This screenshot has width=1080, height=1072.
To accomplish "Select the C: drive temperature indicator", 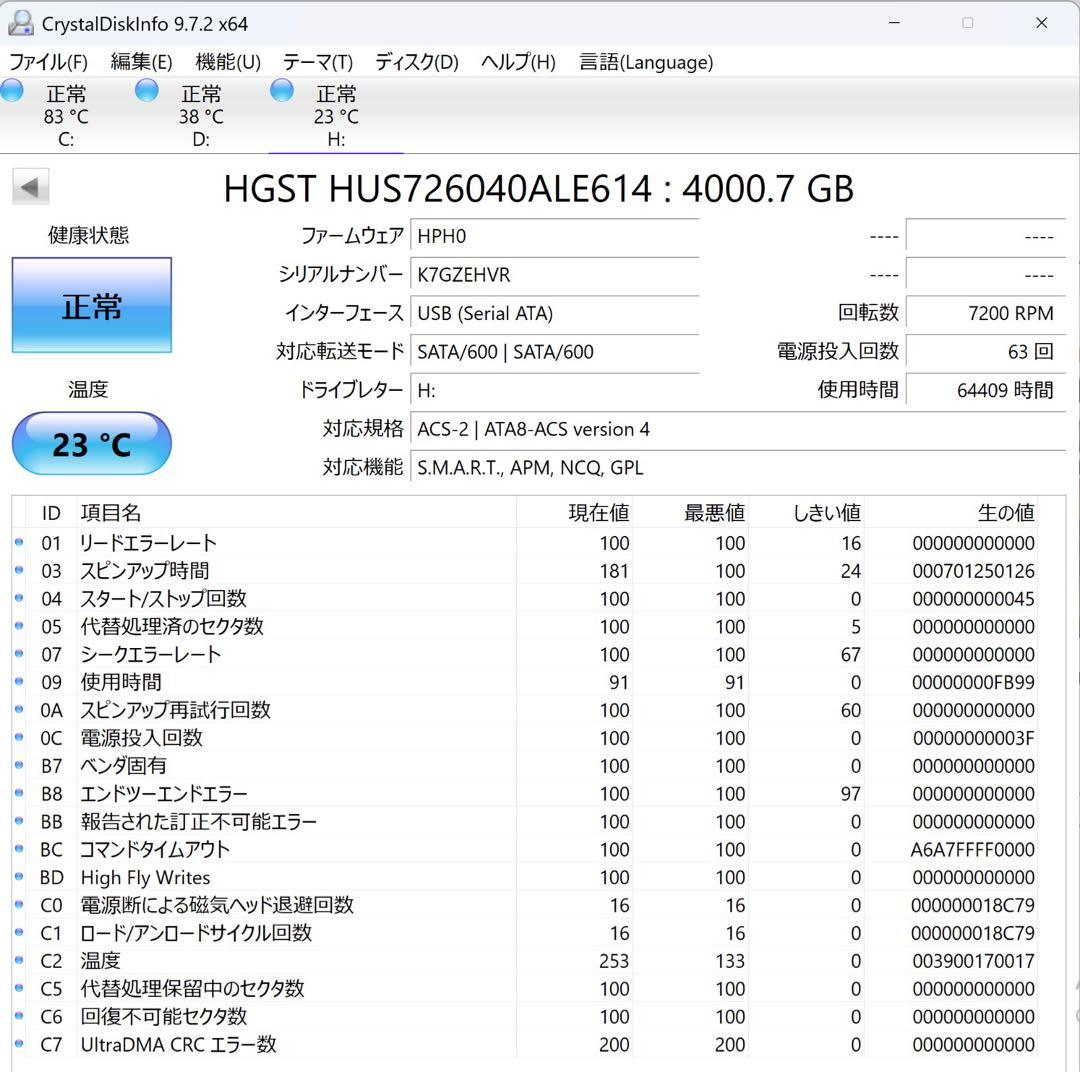I will pos(65,117).
